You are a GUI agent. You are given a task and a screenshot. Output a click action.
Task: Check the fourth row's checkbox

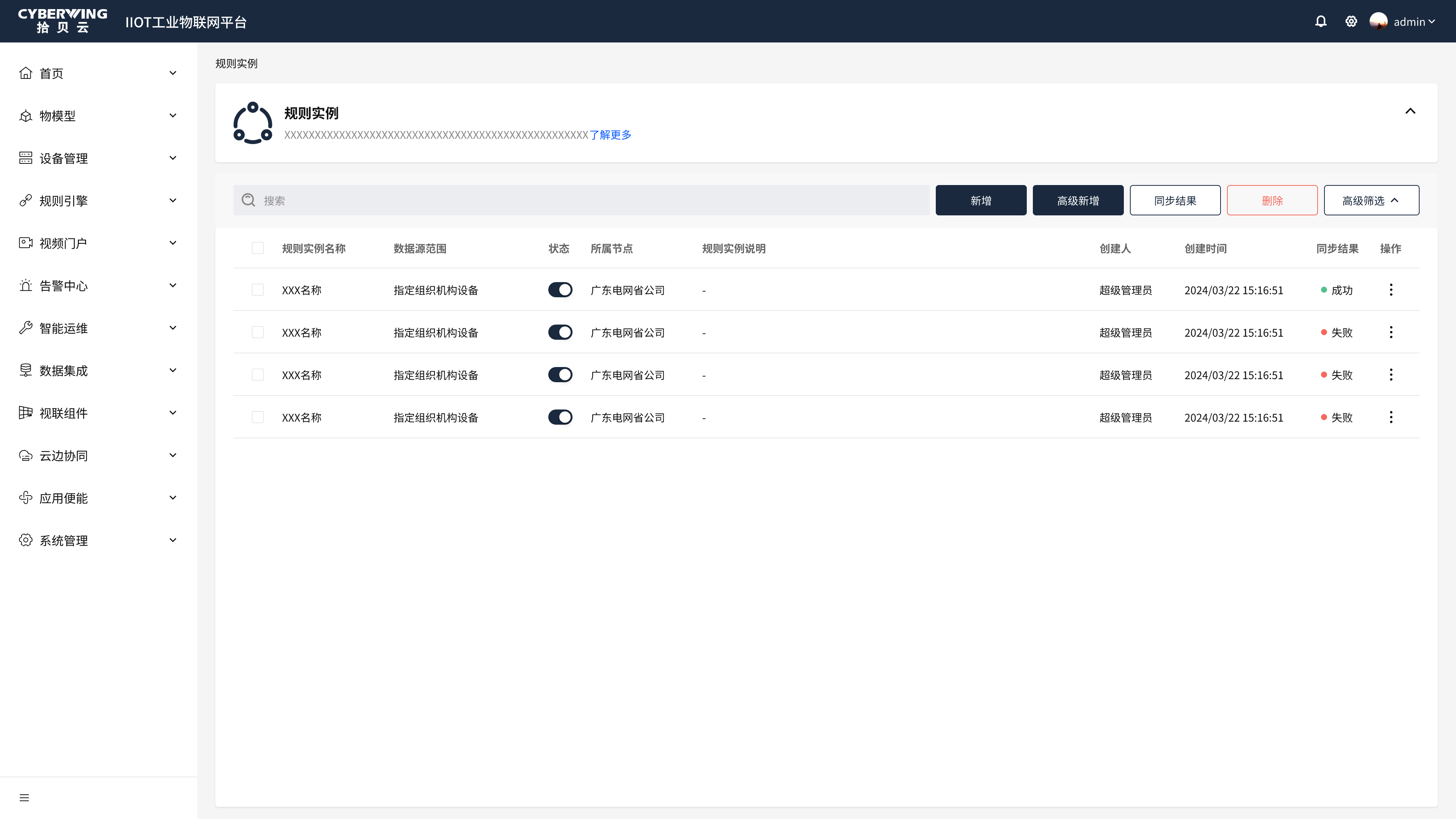click(x=258, y=417)
